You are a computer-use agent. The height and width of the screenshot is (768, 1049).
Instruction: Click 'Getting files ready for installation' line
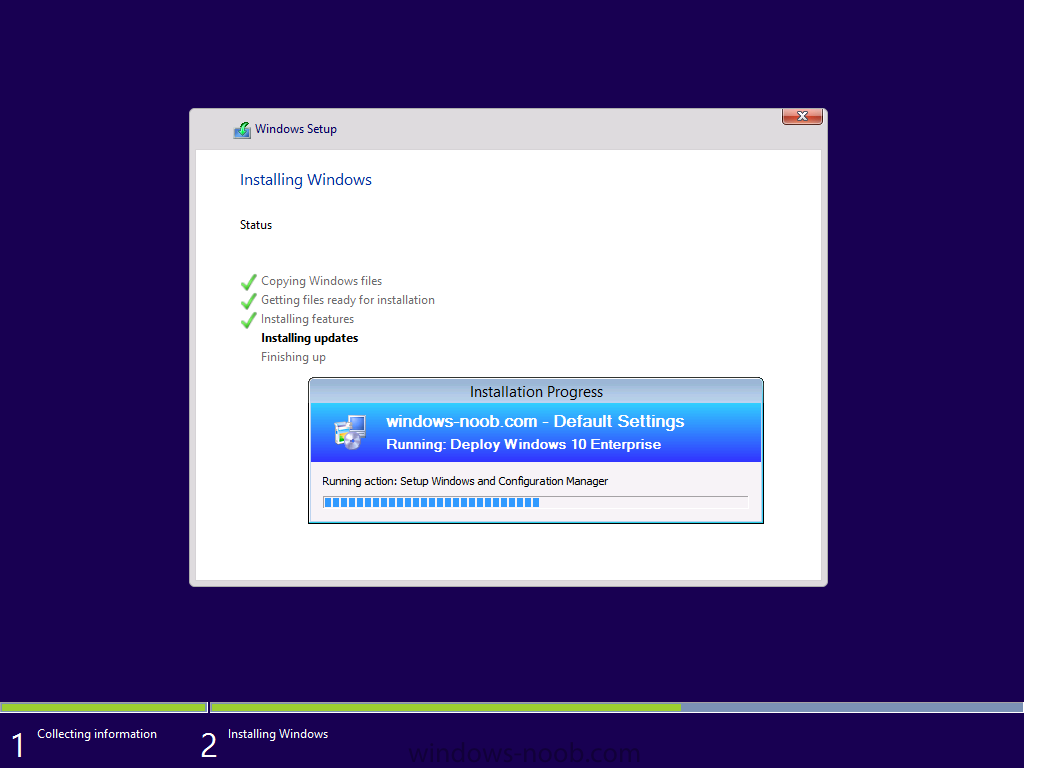[x=348, y=300]
